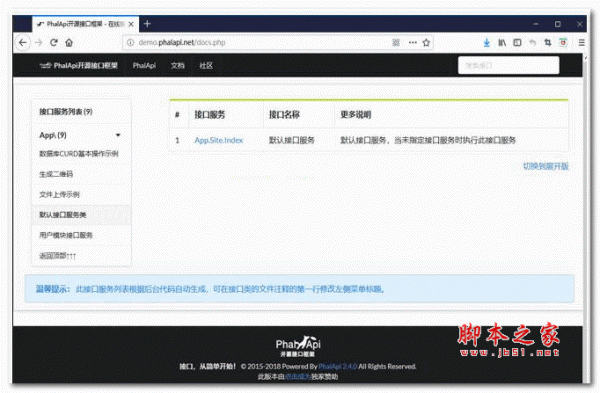Image resolution: width=600 pixels, height=393 pixels.
Task: Click the 切换到展开版 link
Action: (x=546, y=166)
